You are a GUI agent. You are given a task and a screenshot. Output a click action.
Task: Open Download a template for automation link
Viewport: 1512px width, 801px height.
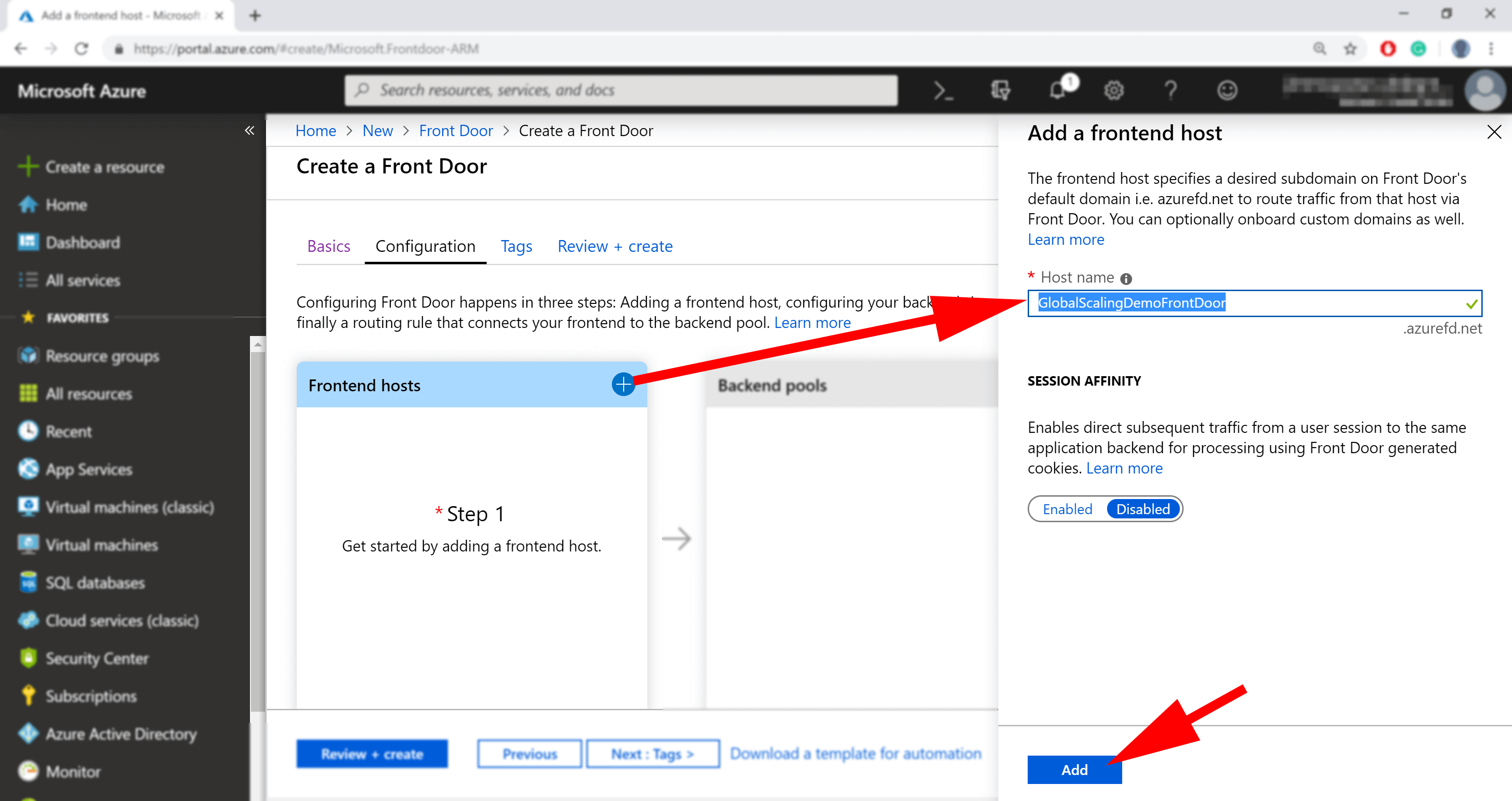(x=855, y=753)
